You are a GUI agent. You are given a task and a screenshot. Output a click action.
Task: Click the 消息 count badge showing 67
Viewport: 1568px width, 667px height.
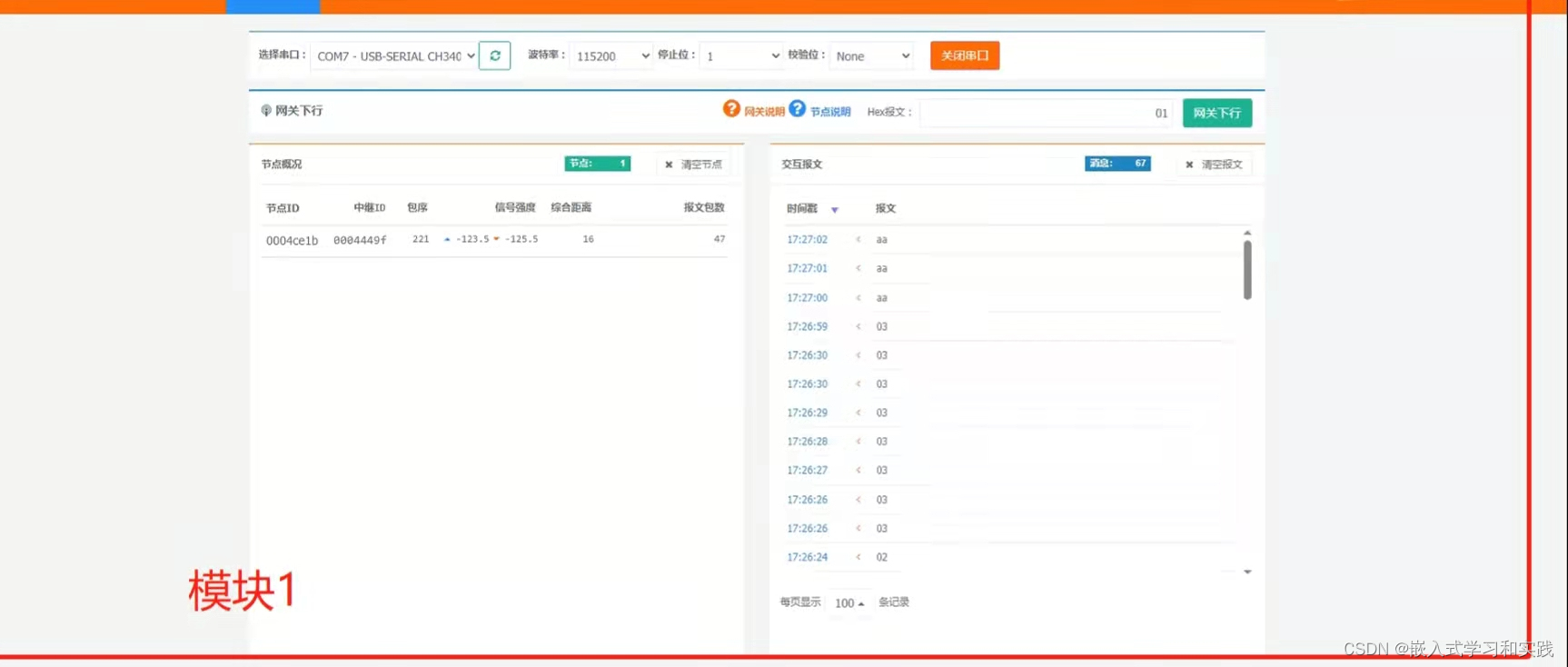(1117, 164)
